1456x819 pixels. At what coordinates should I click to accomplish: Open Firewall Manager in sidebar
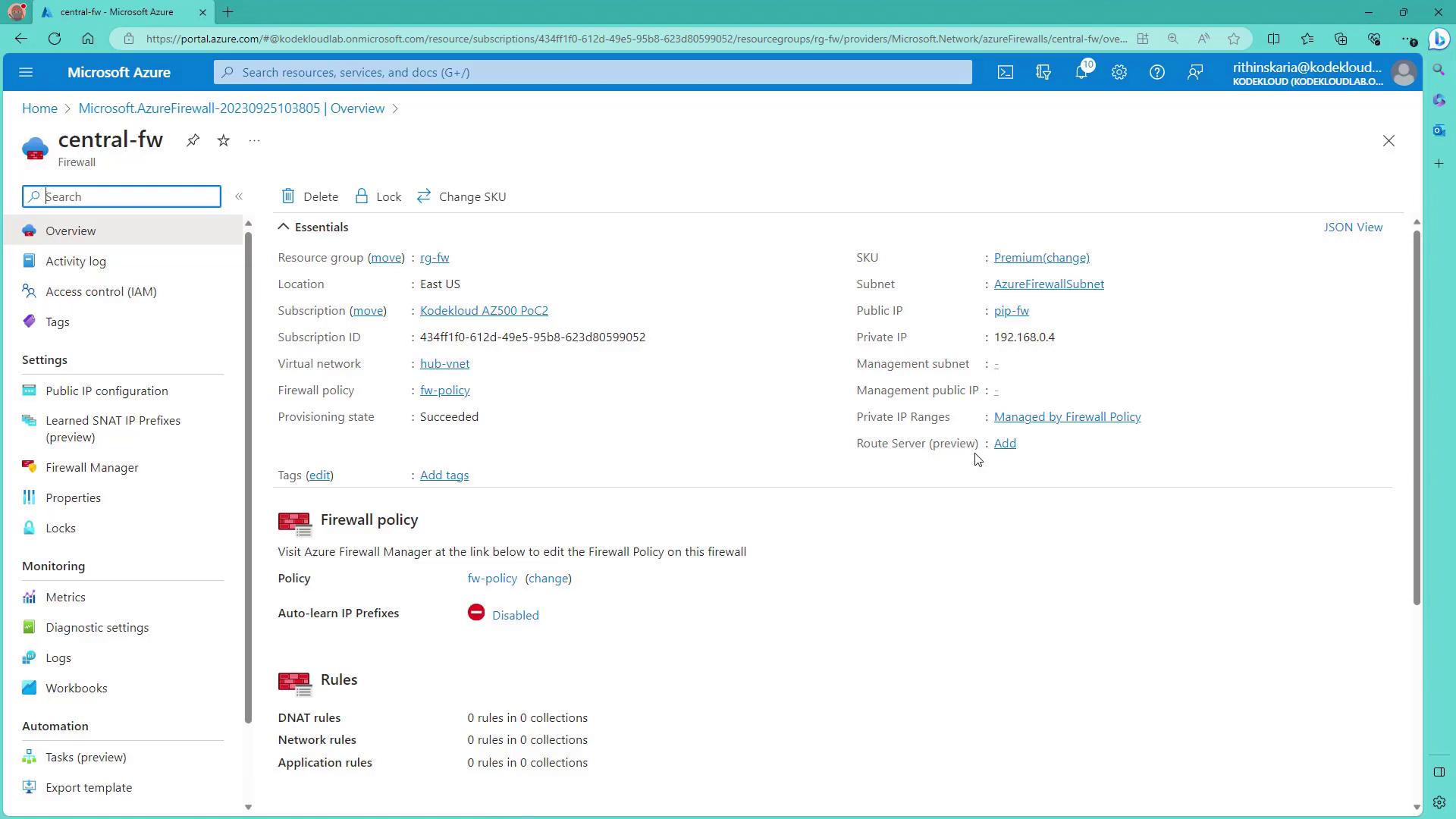(x=92, y=468)
